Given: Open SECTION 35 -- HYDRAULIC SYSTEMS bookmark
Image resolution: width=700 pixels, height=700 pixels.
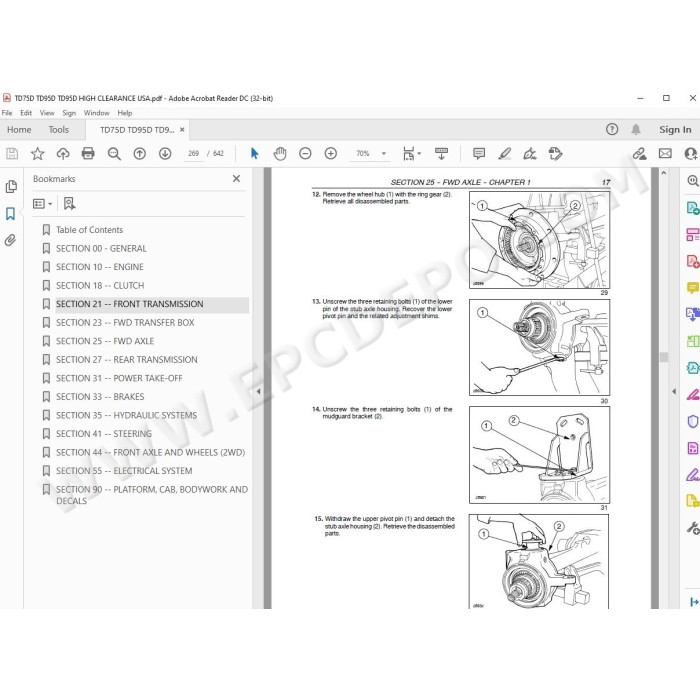Looking at the screenshot, I should [x=126, y=416].
